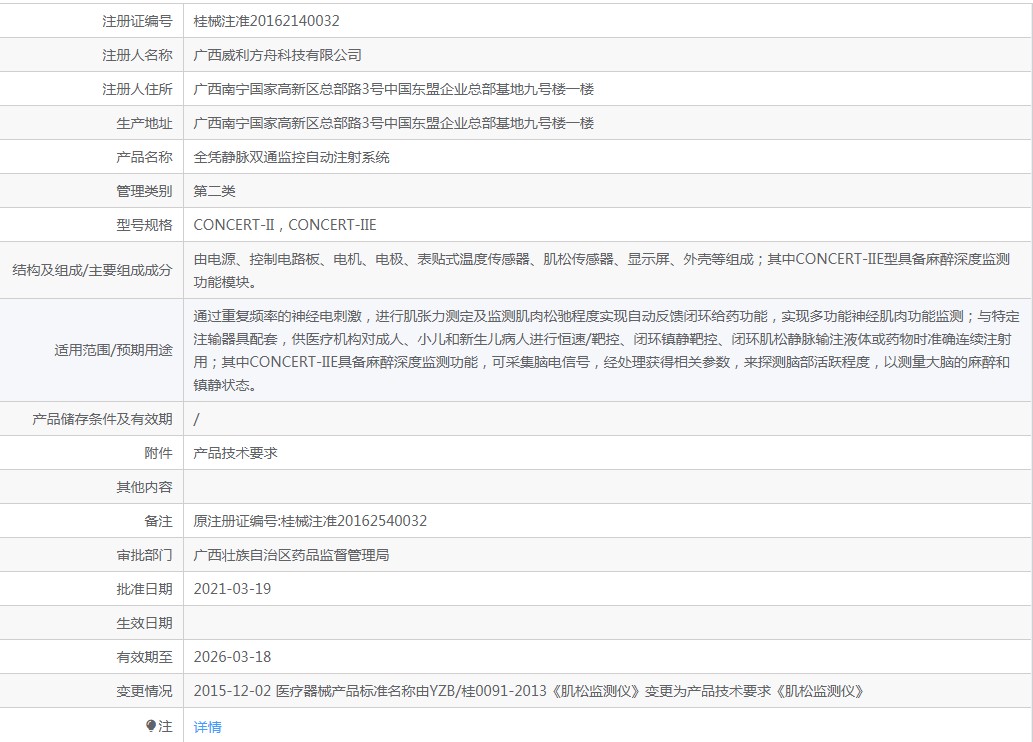Screen dimensions: 1033x742
Task: Select approval date 2021-03-19
Action: coord(232,589)
